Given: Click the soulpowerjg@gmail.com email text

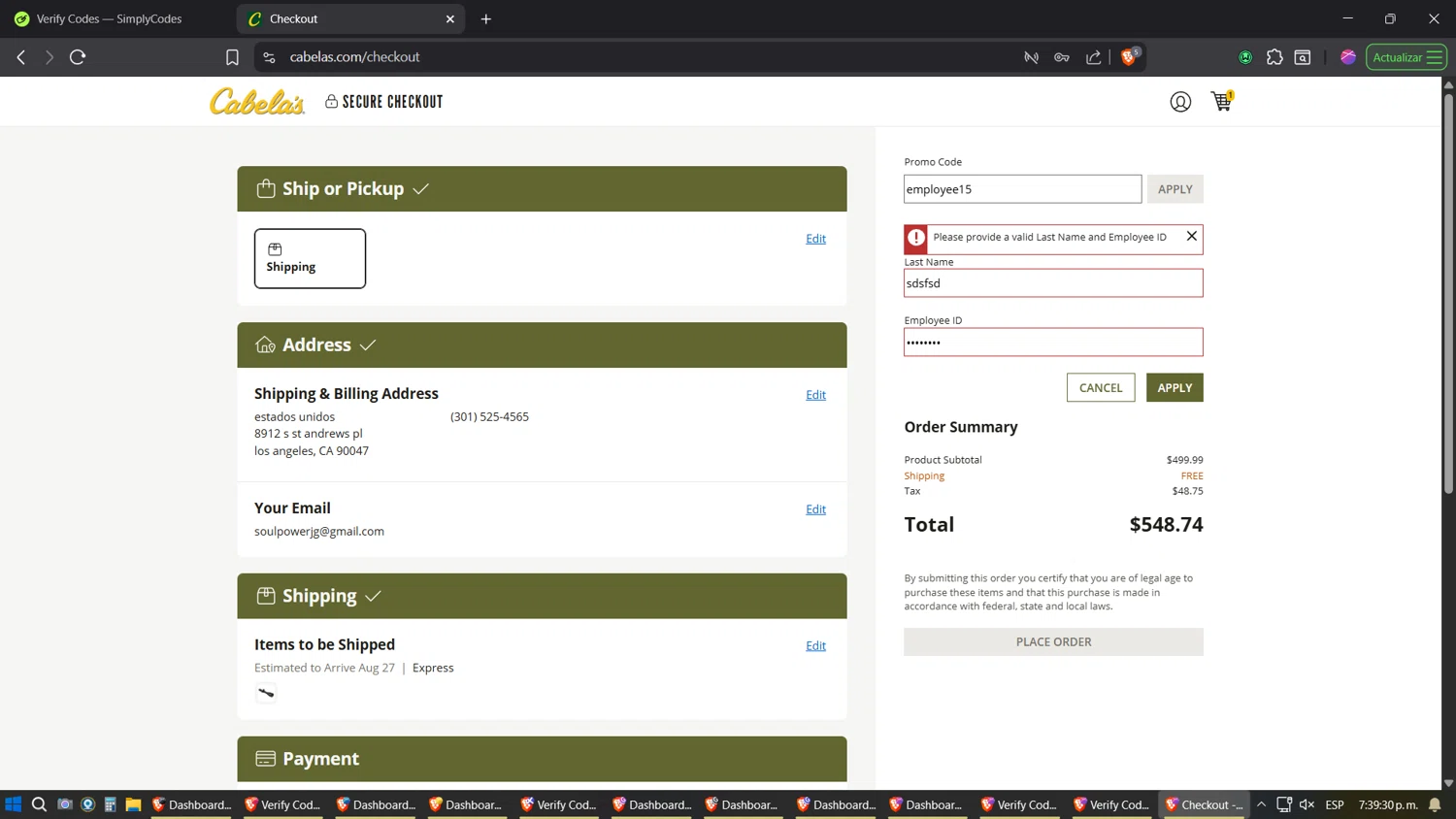Looking at the screenshot, I should [319, 531].
